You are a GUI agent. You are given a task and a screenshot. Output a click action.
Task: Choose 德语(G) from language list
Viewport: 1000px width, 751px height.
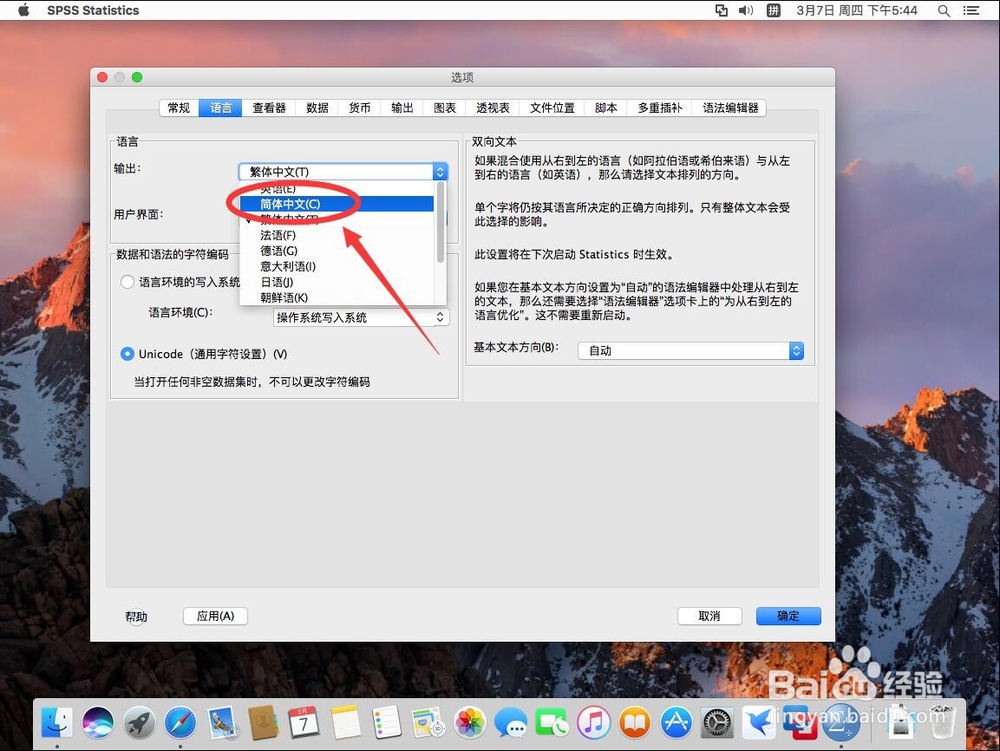pyautogui.click(x=337, y=251)
